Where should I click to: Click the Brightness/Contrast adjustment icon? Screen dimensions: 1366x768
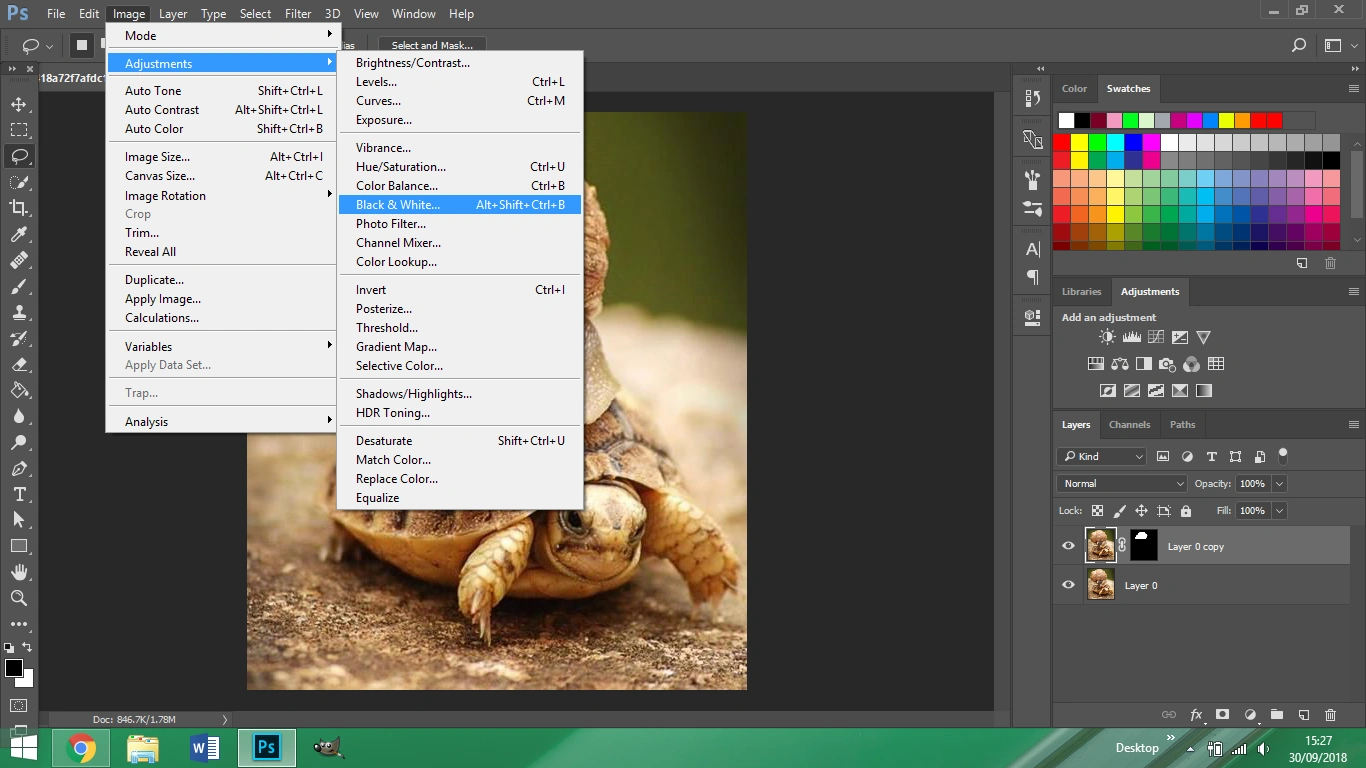(x=1107, y=338)
